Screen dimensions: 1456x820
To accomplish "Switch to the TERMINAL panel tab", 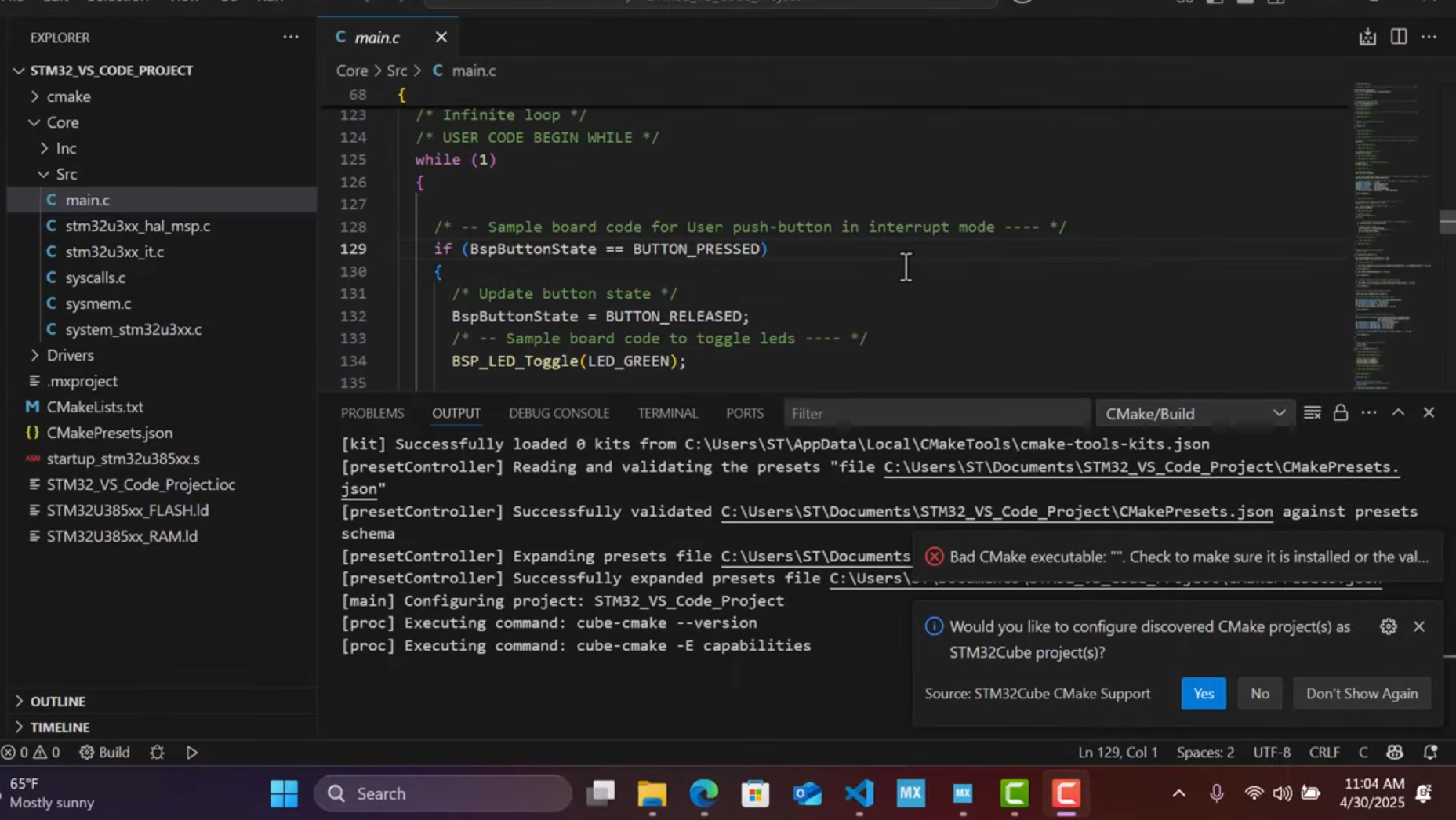I will pos(668,413).
